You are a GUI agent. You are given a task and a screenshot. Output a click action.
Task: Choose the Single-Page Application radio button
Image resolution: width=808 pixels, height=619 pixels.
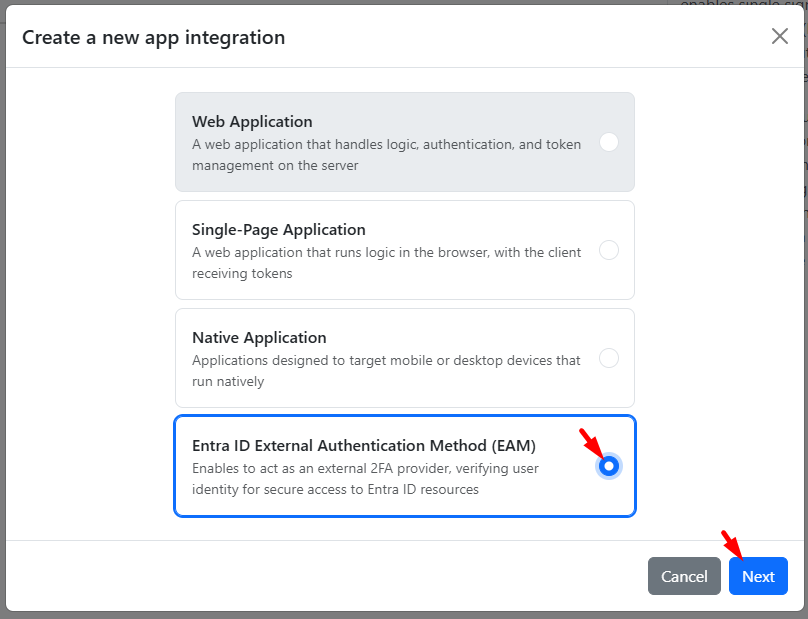pyautogui.click(x=608, y=250)
